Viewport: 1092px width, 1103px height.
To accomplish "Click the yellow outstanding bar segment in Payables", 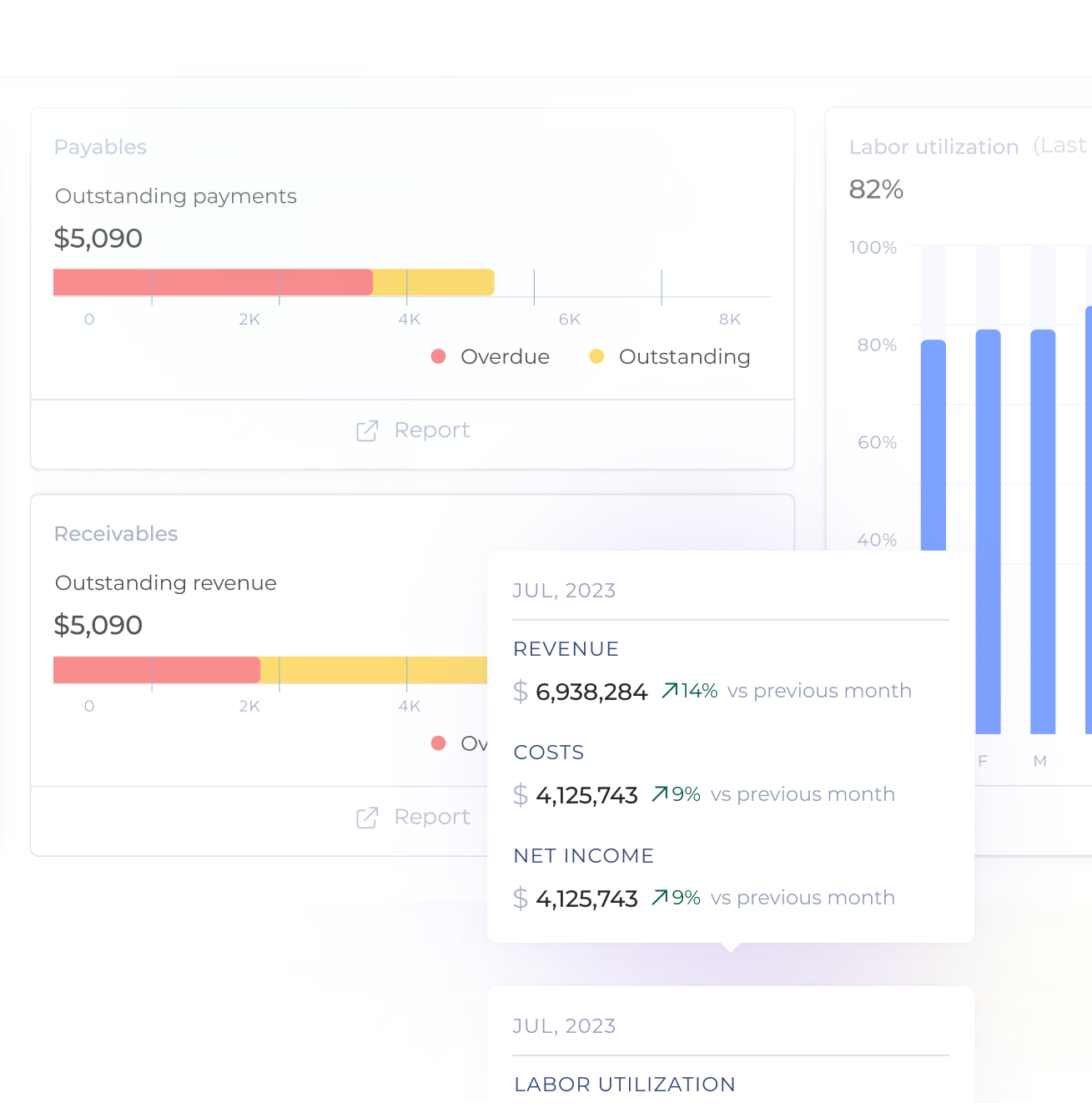I will (434, 282).
